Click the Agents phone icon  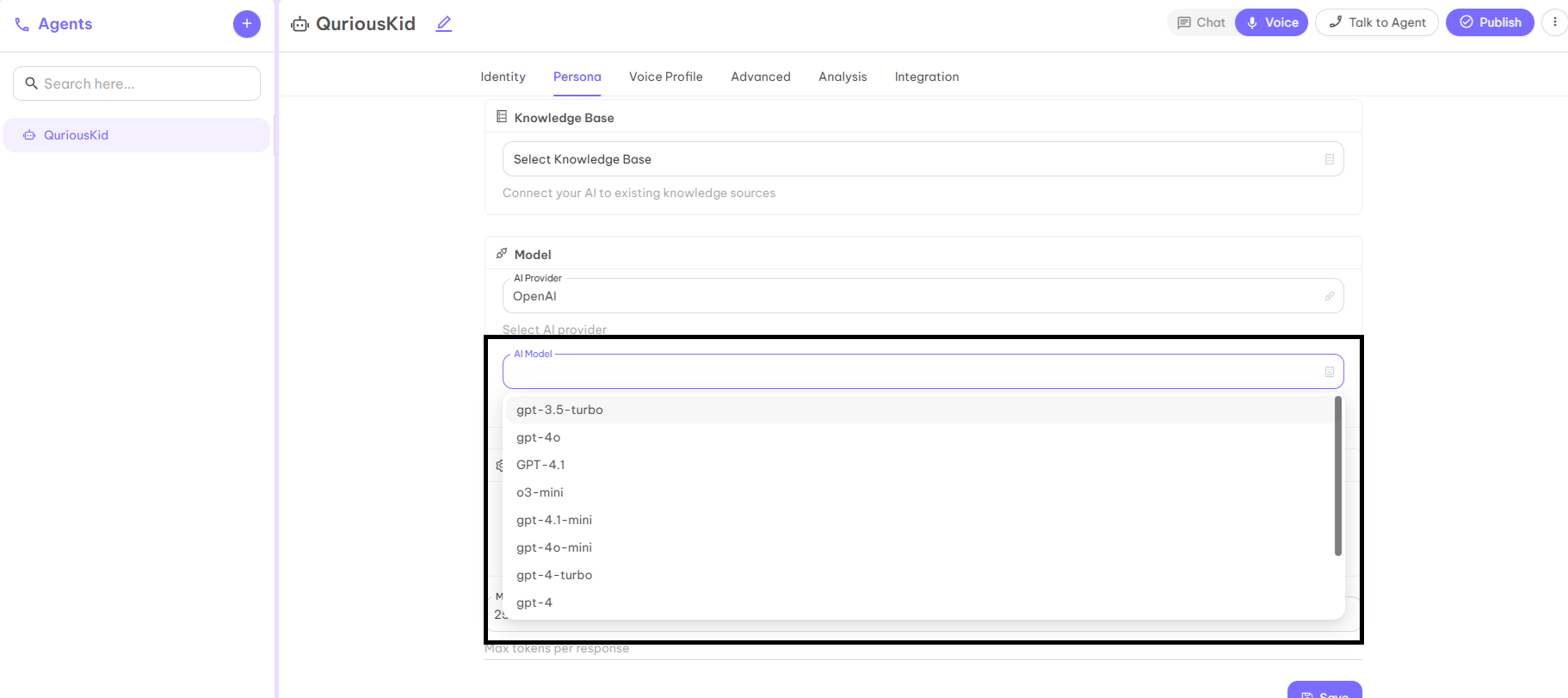(x=22, y=24)
